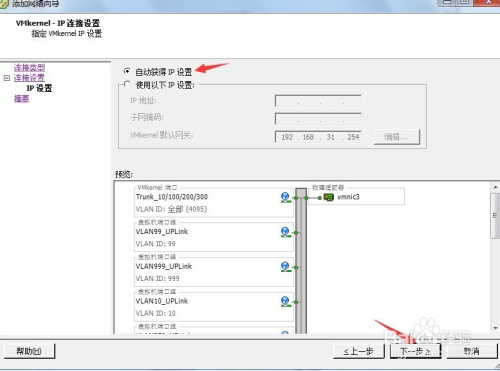Click the vmnic3 network adapter icon

point(329,197)
